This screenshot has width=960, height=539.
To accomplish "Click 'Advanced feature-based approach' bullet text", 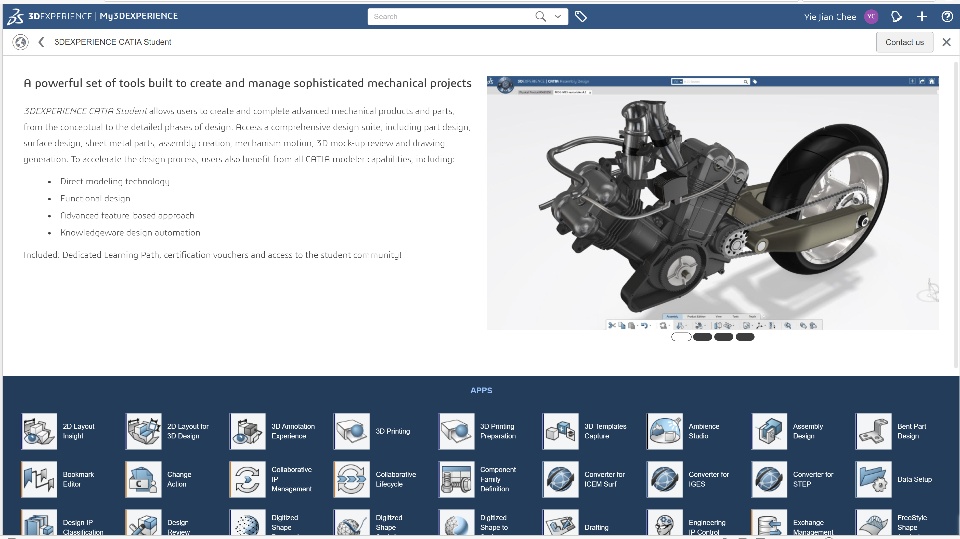I will tap(127, 216).
